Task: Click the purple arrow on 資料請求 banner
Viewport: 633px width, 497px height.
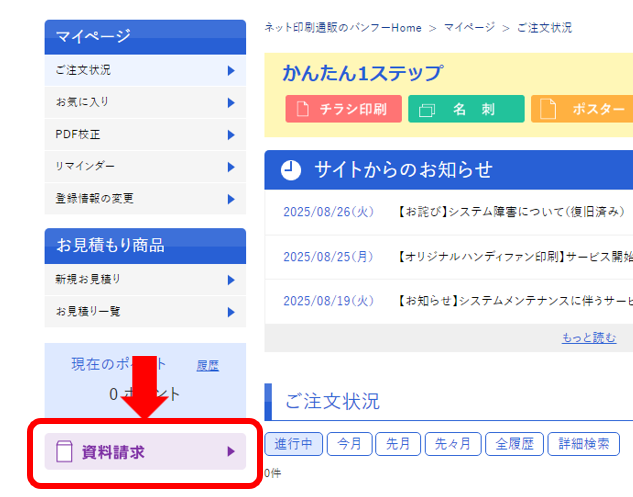Action: pyautogui.click(x=230, y=452)
